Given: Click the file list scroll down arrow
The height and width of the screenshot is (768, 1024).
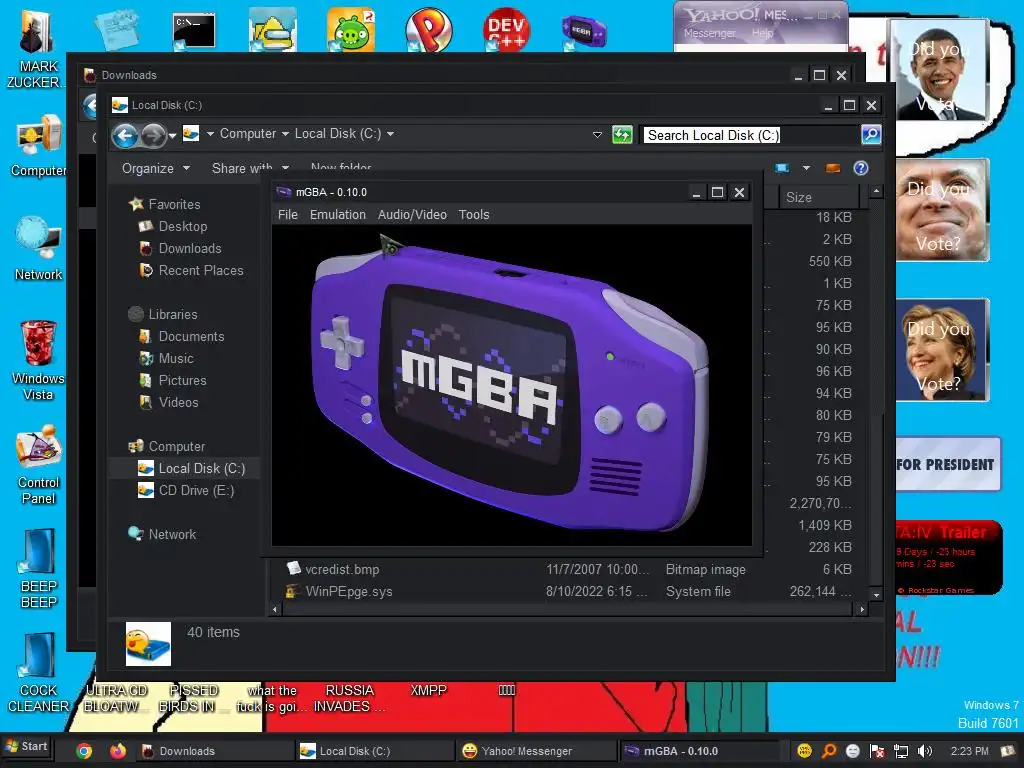Looking at the screenshot, I should click(x=876, y=595).
